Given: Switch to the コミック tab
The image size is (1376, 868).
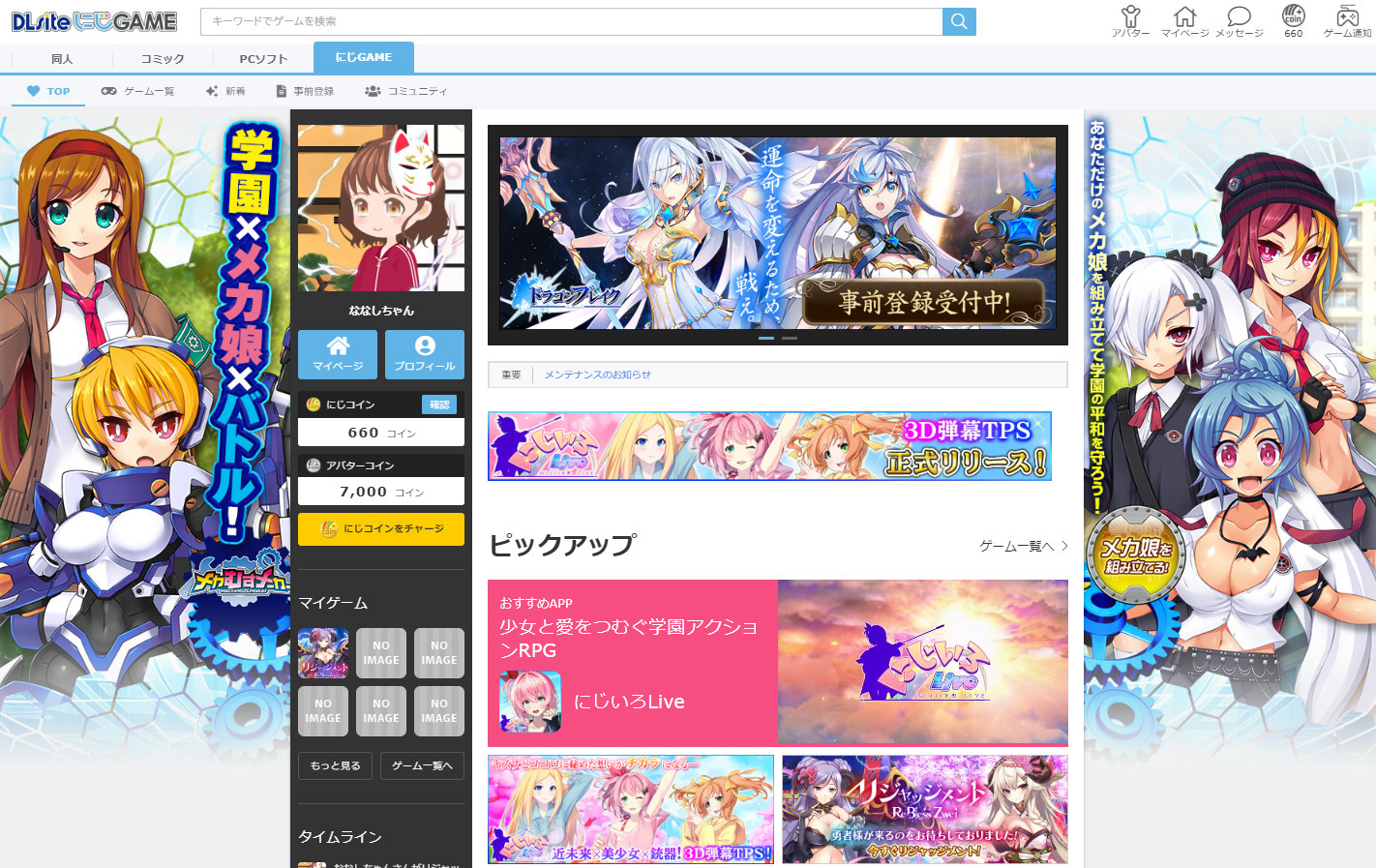Looking at the screenshot, I should tap(163, 58).
